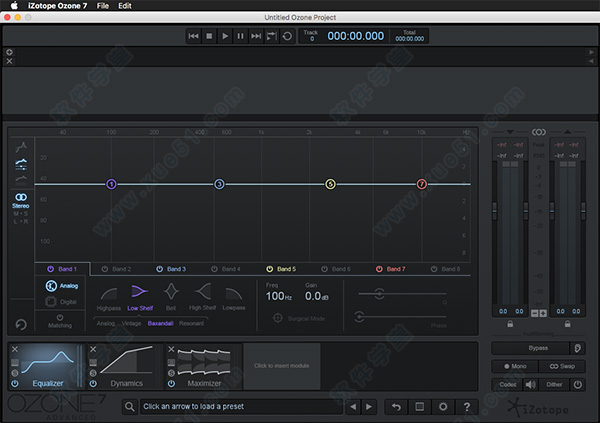Enable Band 4 power
Image resolution: width=600 pixels, height=423 pixels.
coord(214,269)
